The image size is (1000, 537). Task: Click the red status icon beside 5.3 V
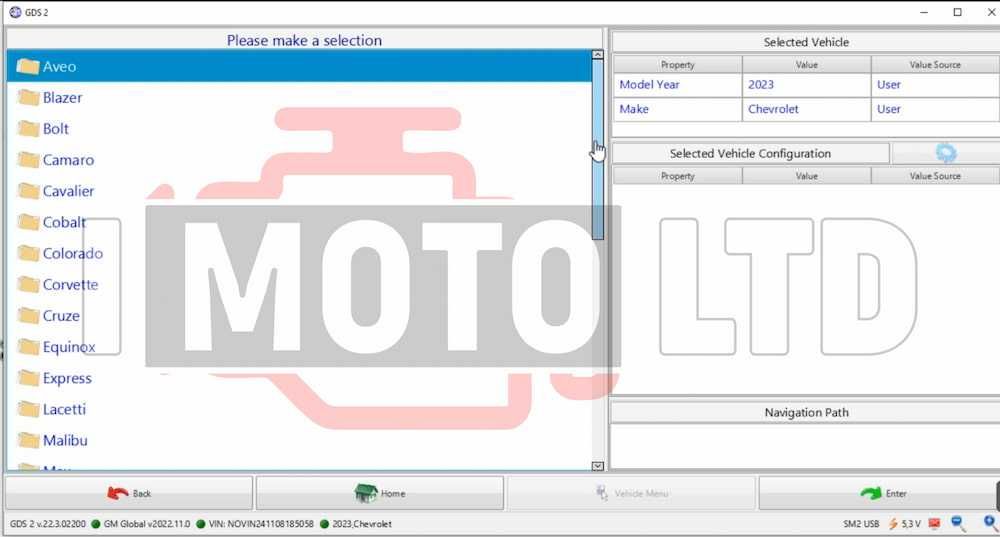click(934, 524)
